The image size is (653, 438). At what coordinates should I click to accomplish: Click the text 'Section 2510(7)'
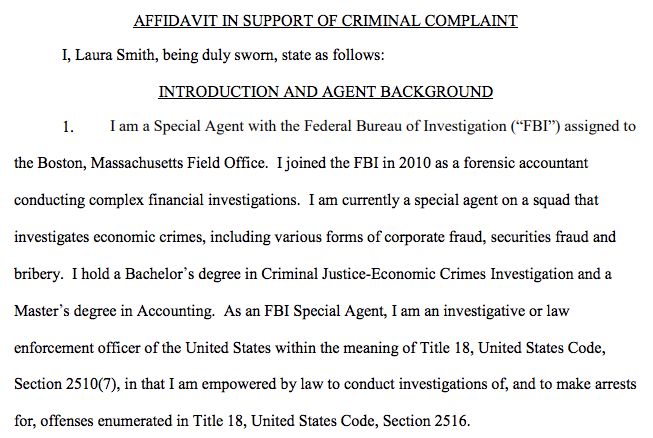point(66,384)
